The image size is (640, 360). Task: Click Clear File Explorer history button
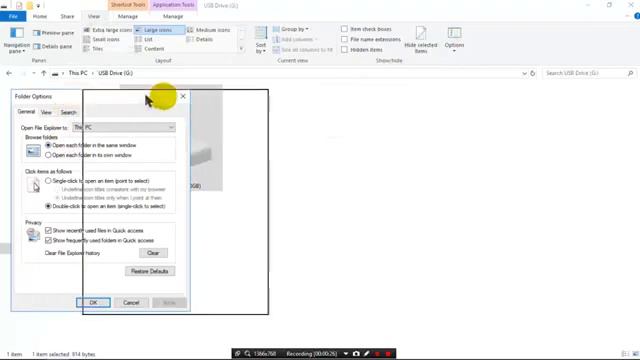tap(153, 253)
